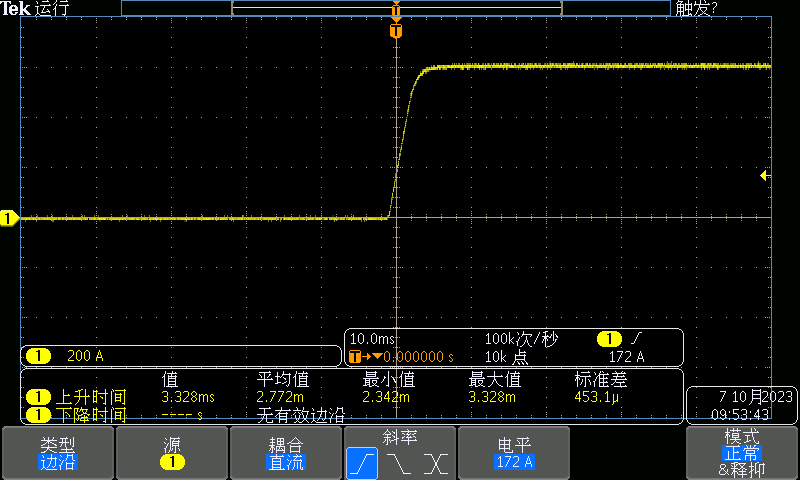Viewport: 800px width, 480px height.
Task: Select the rising edge slope icon
Action: click(x=362, y=463)
